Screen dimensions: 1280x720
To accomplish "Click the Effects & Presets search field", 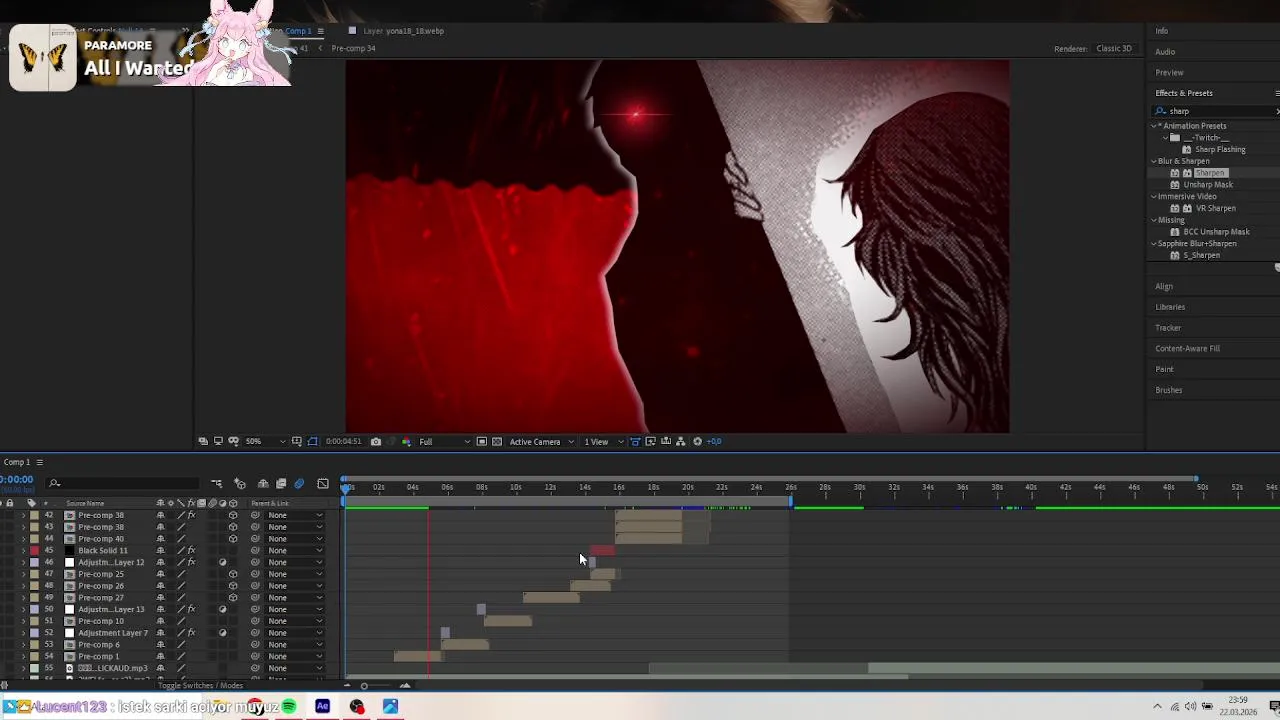I will 1215,112.
